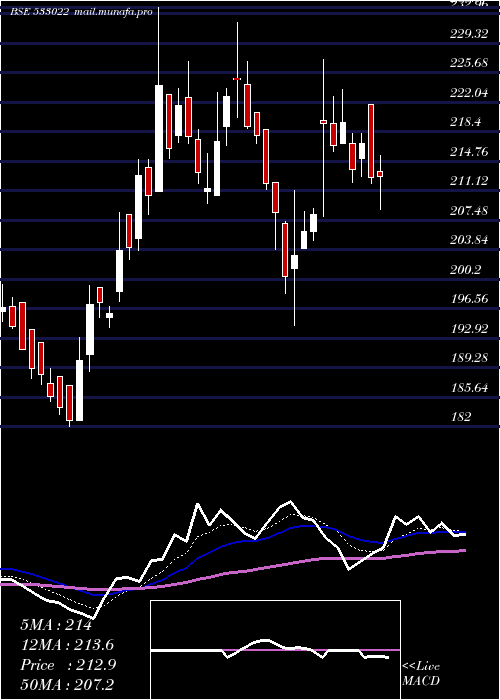Click the BSE 533022 ticker label
Viewport: 500px width, 700px height.
[39, 12]
